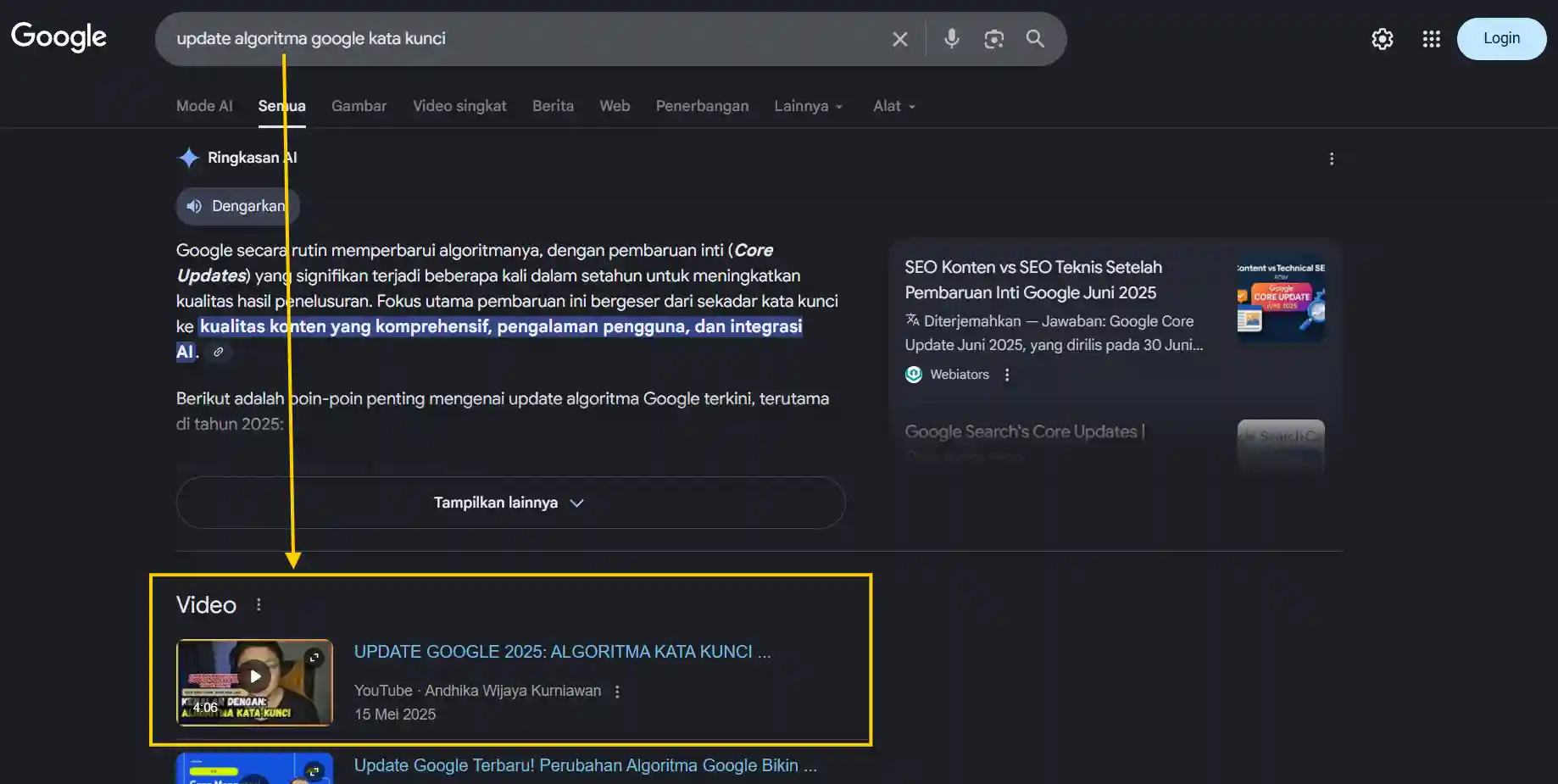Open Webiators source three-dot menu
Viewport: 1558px width, 784px height.
(x=1007, y=375)
